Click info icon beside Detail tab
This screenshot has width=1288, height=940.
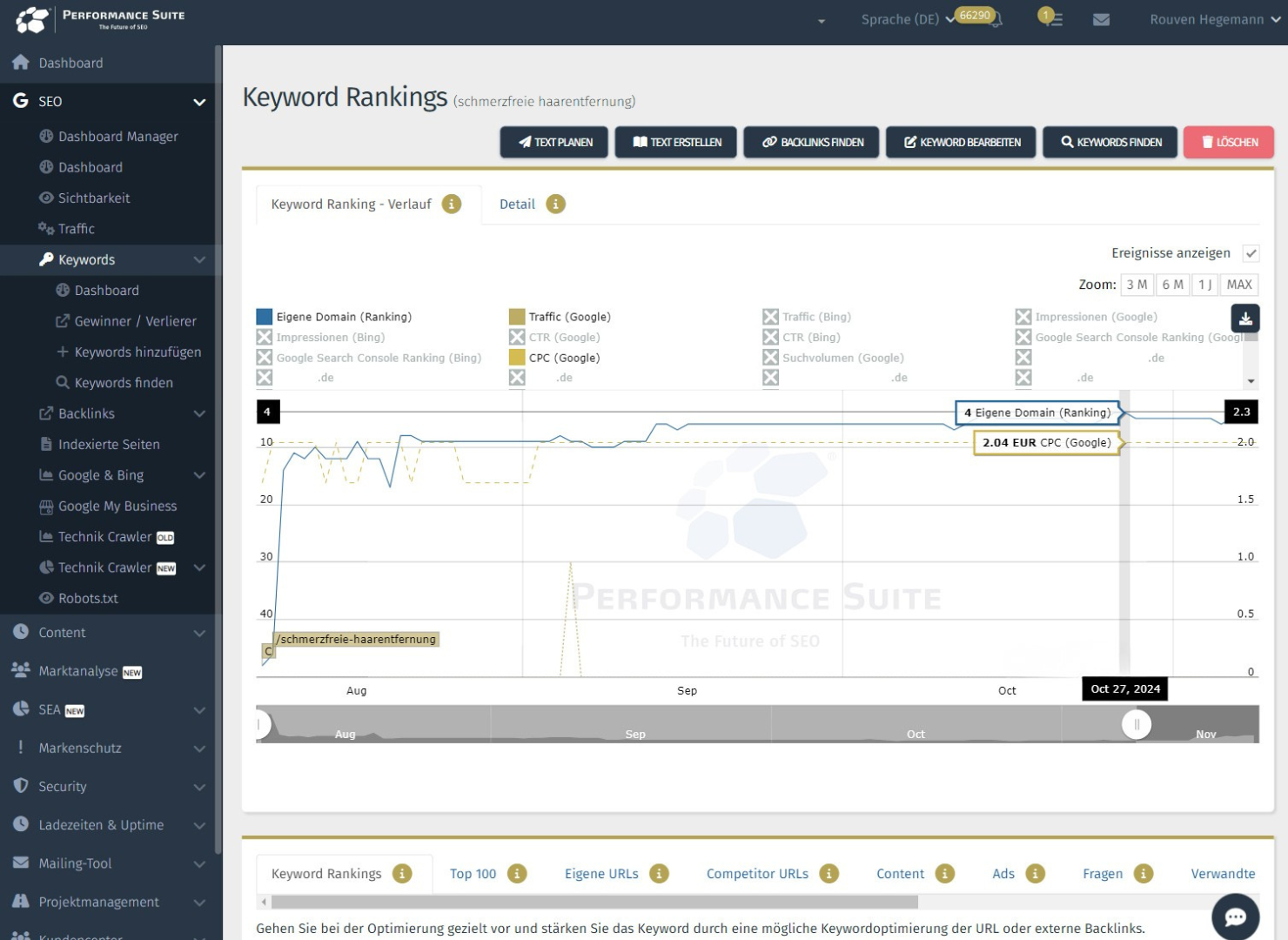click(555, 204)
